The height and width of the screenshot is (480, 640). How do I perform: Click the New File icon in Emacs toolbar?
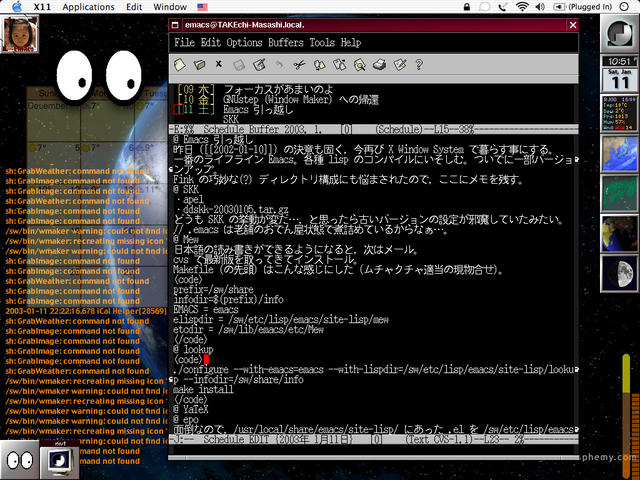point(180,65)
